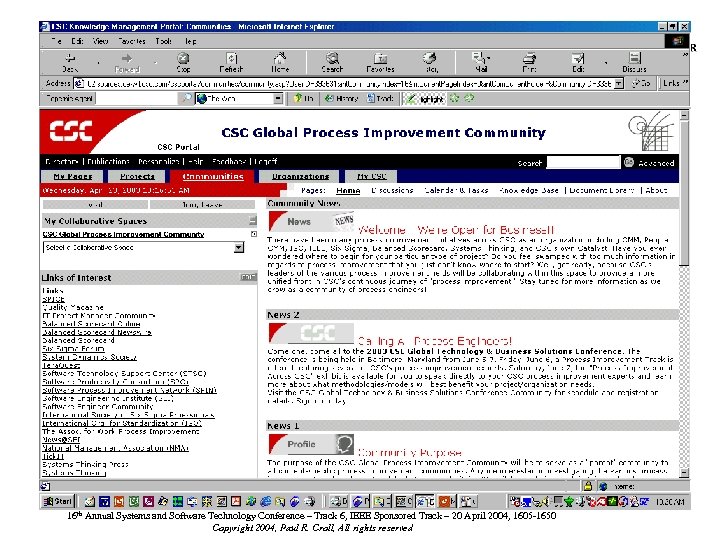Open the Discussions page link

tap(392, 190)
